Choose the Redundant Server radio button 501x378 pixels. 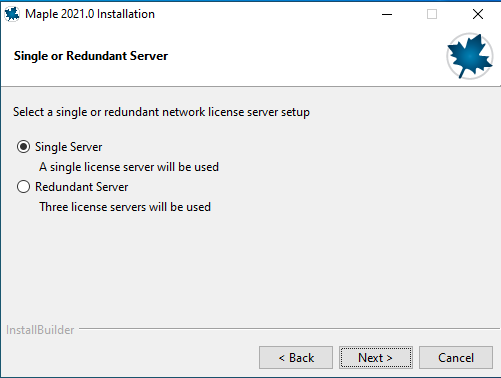coord(23,187)
